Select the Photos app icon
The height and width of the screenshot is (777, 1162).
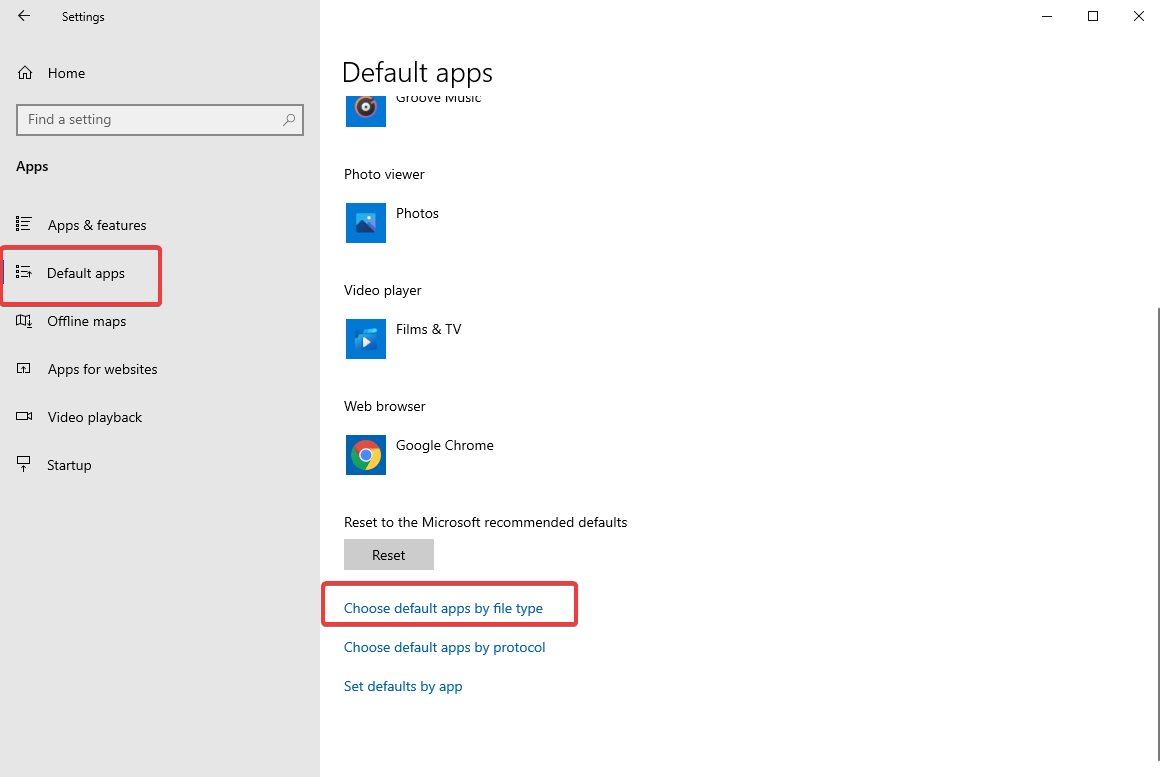pyautogui.click(x=365, y=222)
